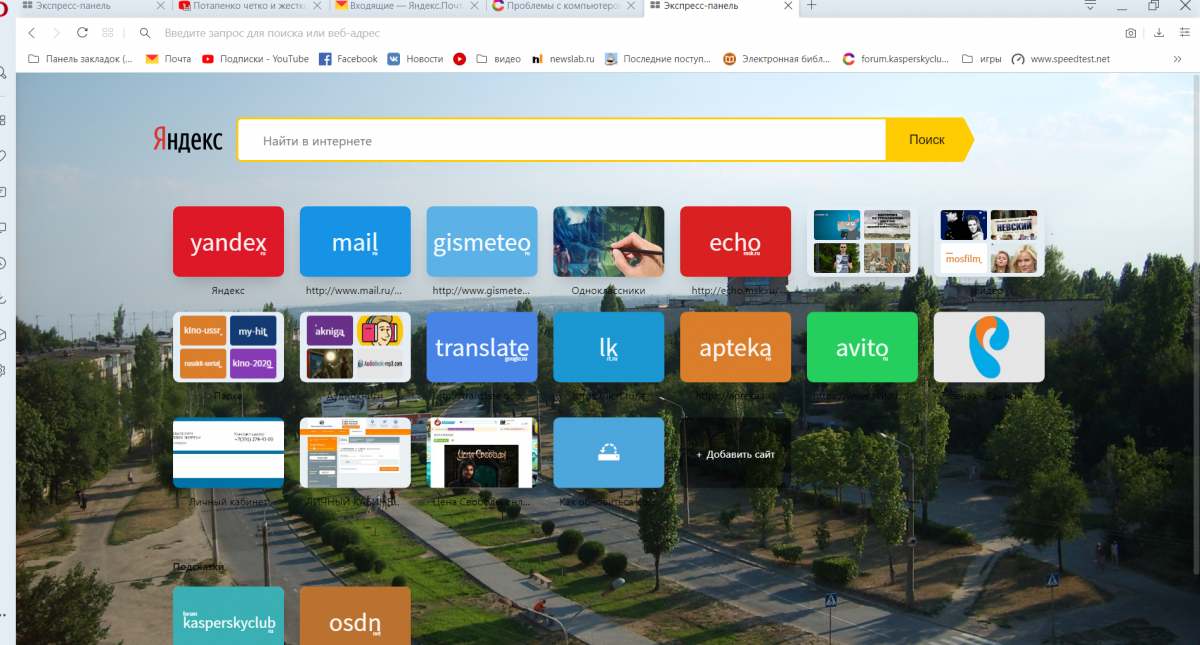Open the Подписки - YouTube bookmark

255,59
